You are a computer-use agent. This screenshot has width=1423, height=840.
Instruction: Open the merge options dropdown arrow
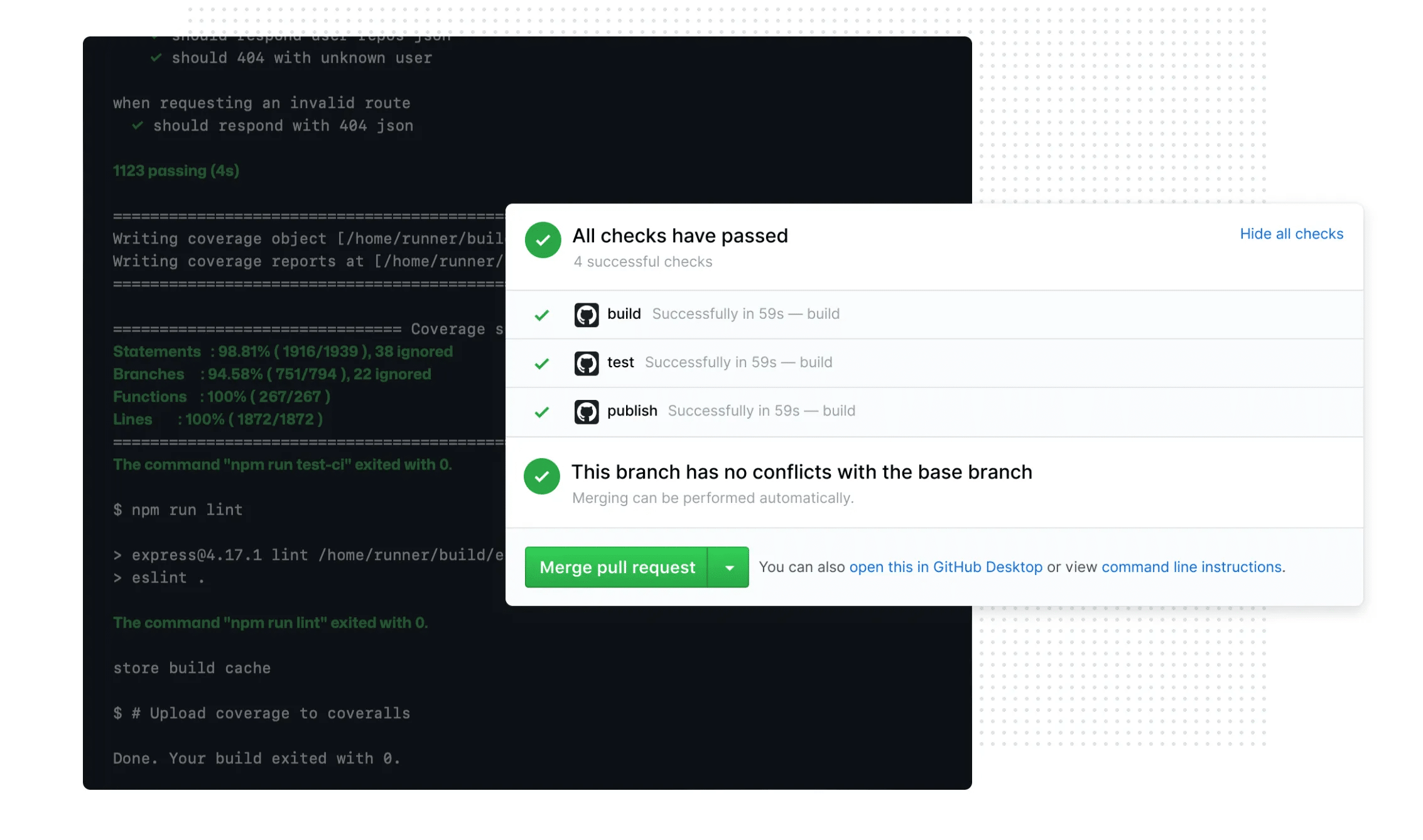click(729, 567)
